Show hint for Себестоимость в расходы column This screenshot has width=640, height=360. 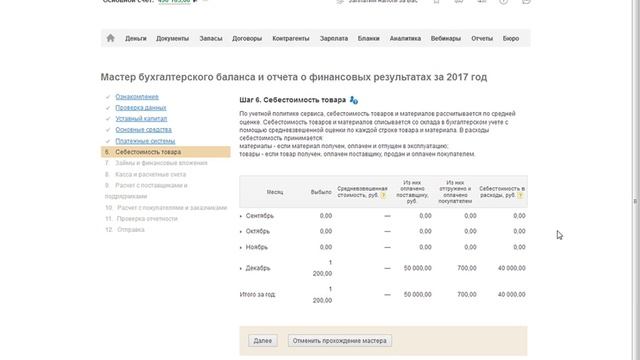(520, 196)
